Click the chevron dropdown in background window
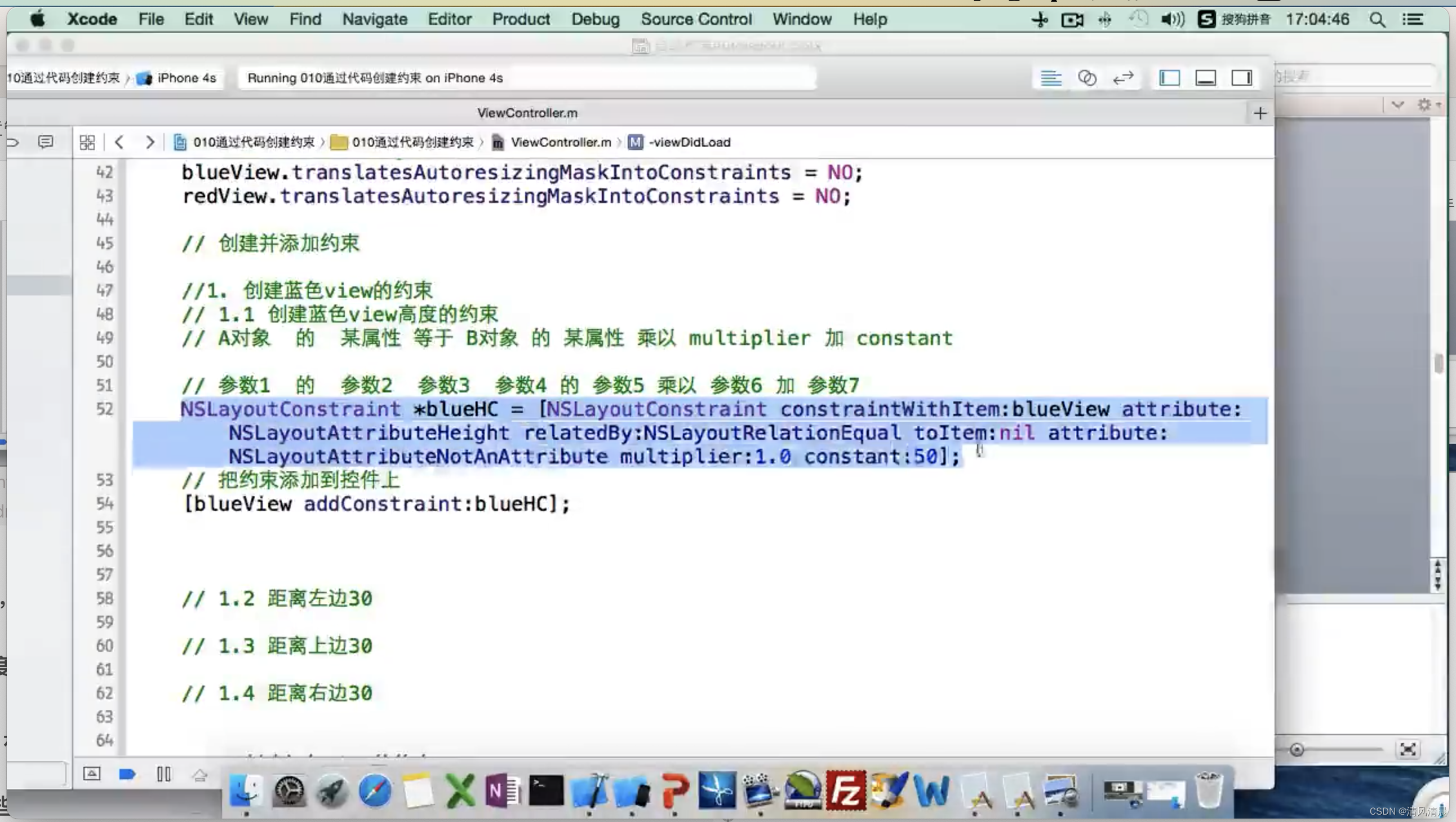This screenshot has width=1456, height=822. pos(1398,105)
